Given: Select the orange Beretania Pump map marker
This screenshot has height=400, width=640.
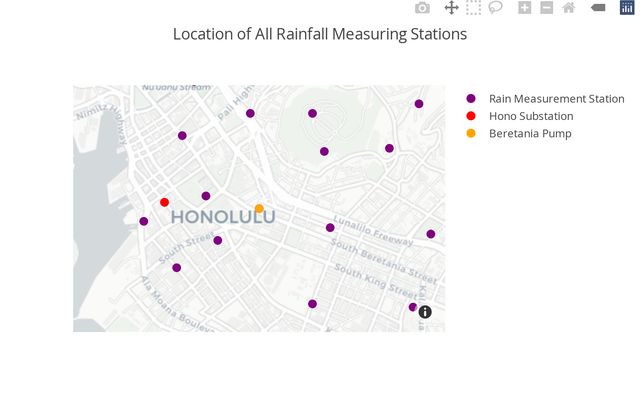Looking at the screenshot, I should click(259, 209).
